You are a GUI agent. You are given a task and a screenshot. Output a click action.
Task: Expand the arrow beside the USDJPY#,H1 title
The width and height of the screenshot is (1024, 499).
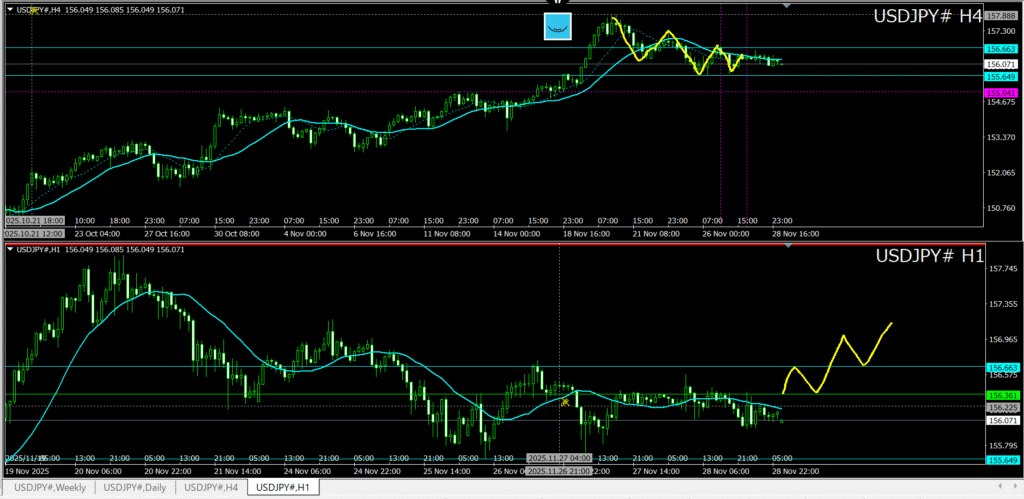tap(10, 250)
